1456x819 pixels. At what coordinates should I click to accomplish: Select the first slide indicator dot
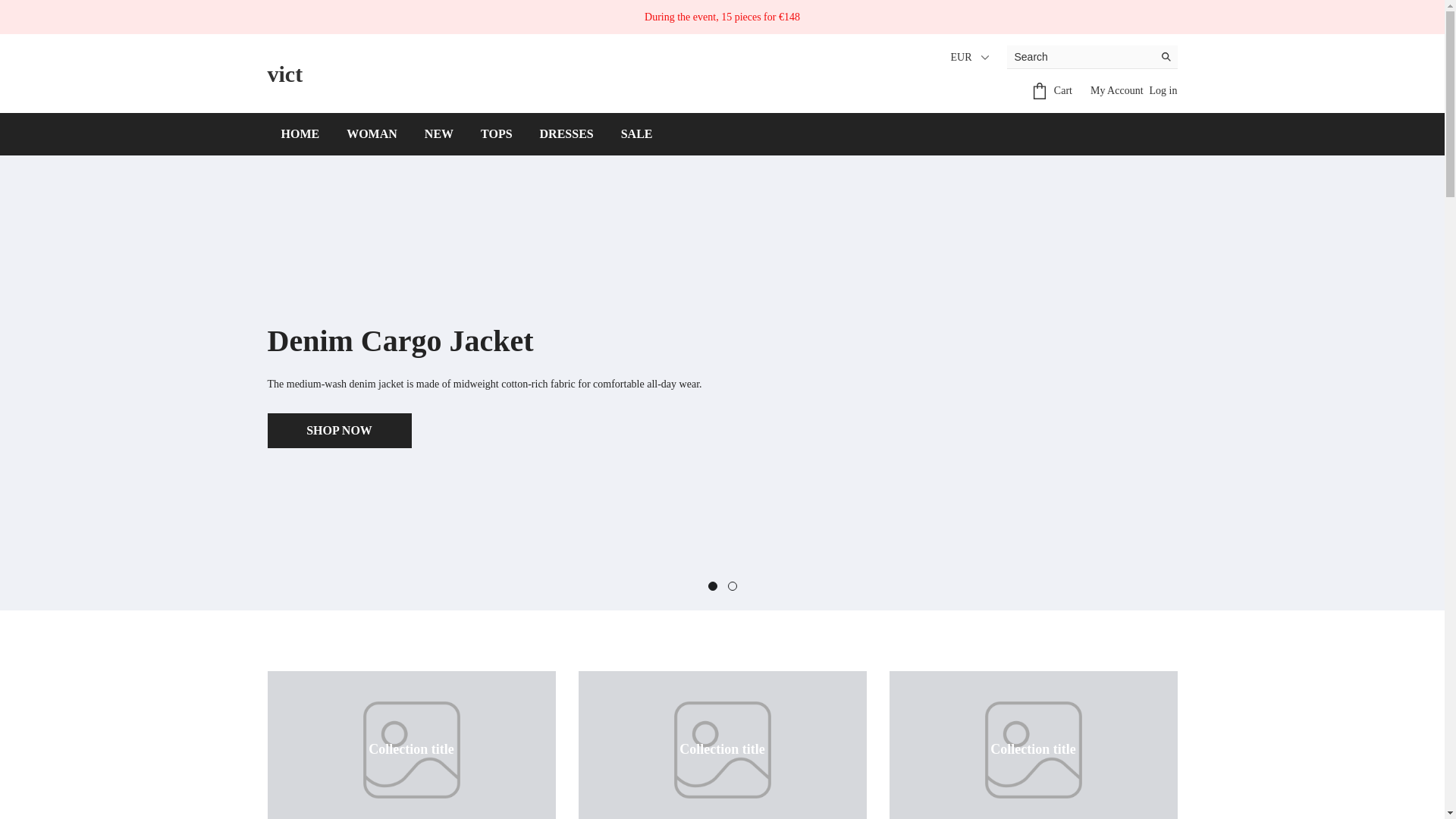click(712, 586)
